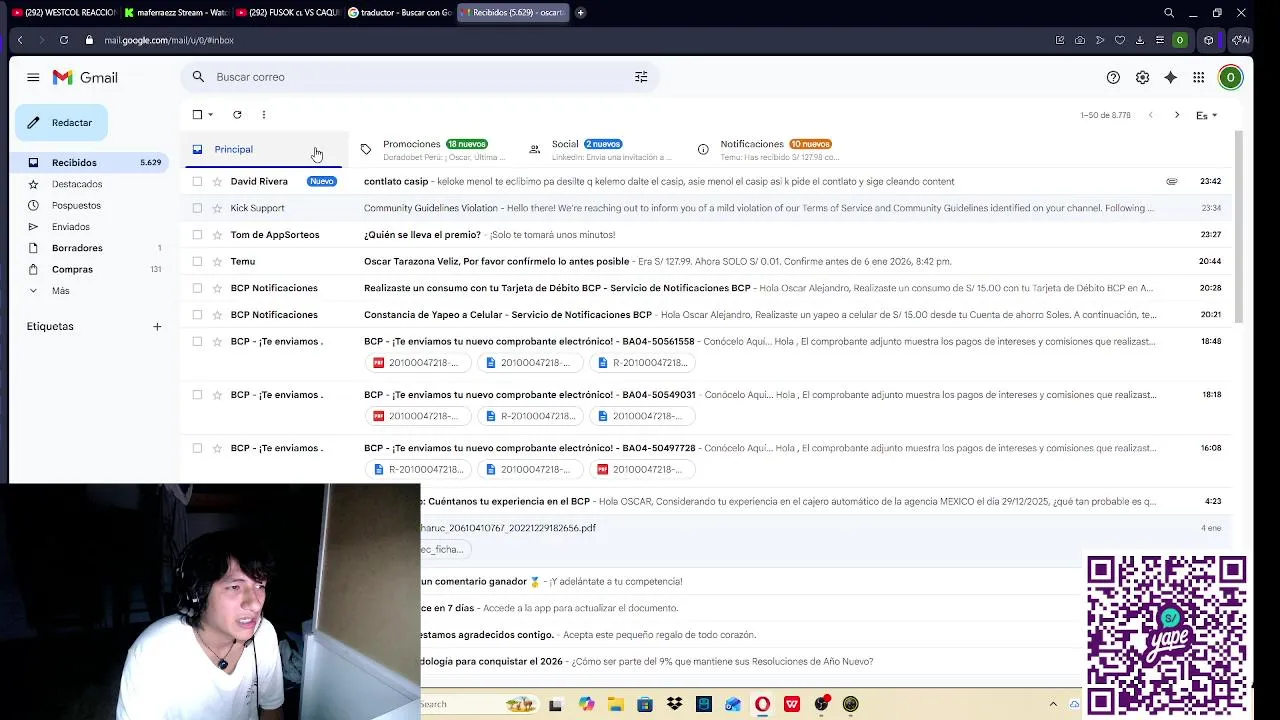Open Opera easy setup sliders icon

tap(1160, 40)
